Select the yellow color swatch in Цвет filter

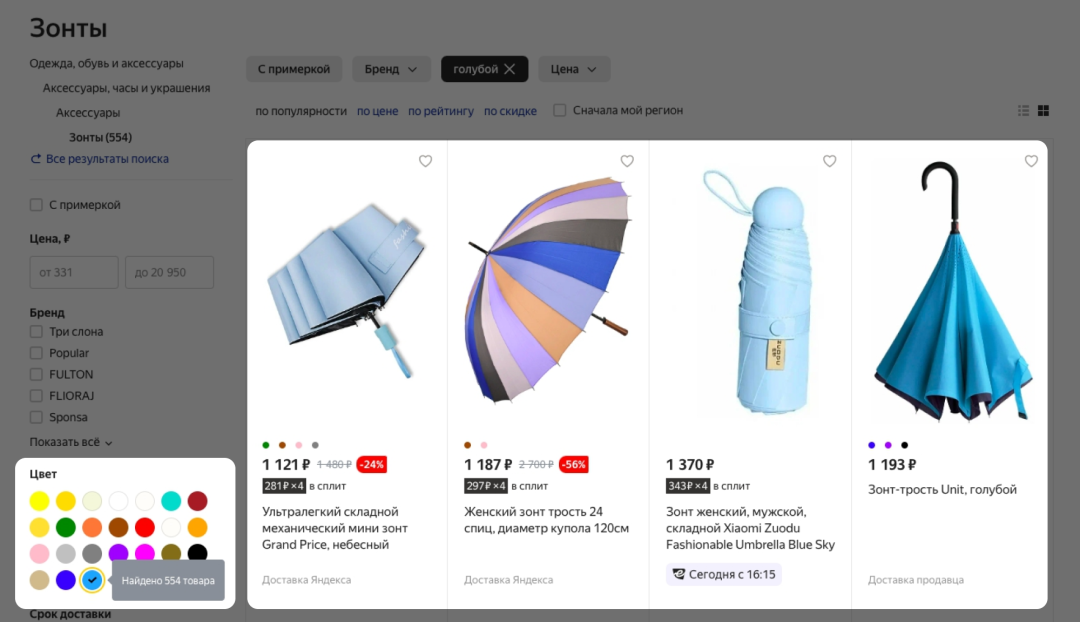[38, 500]
